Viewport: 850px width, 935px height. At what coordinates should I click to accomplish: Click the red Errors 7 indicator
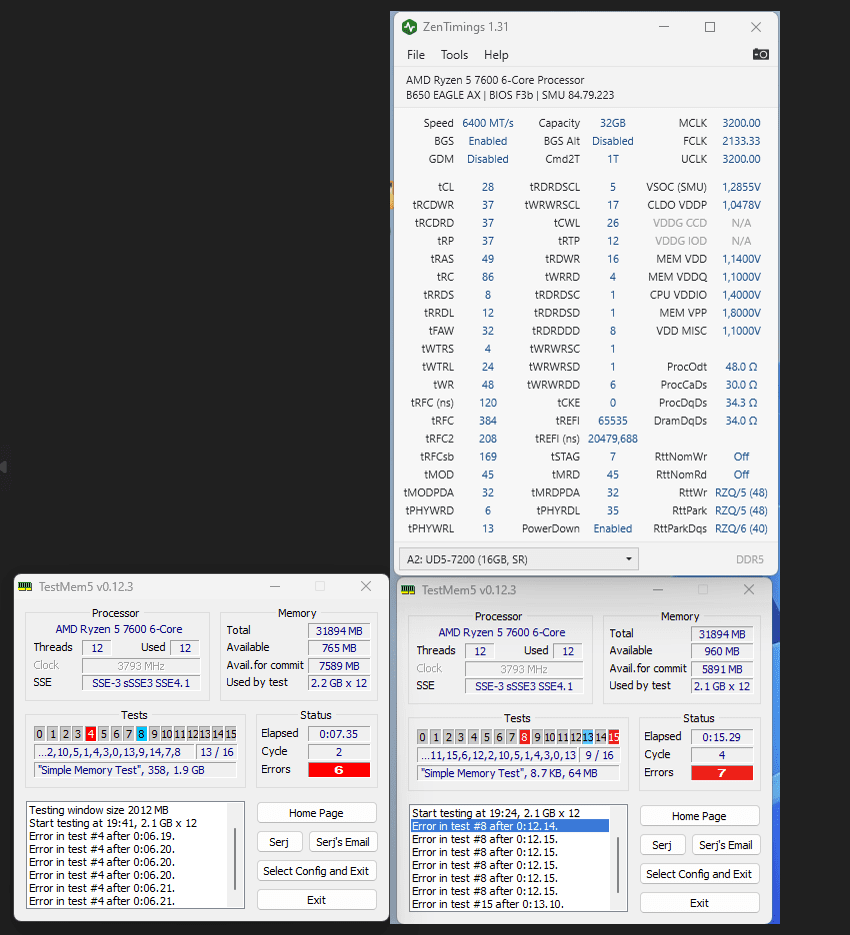(x=722, y=773)
